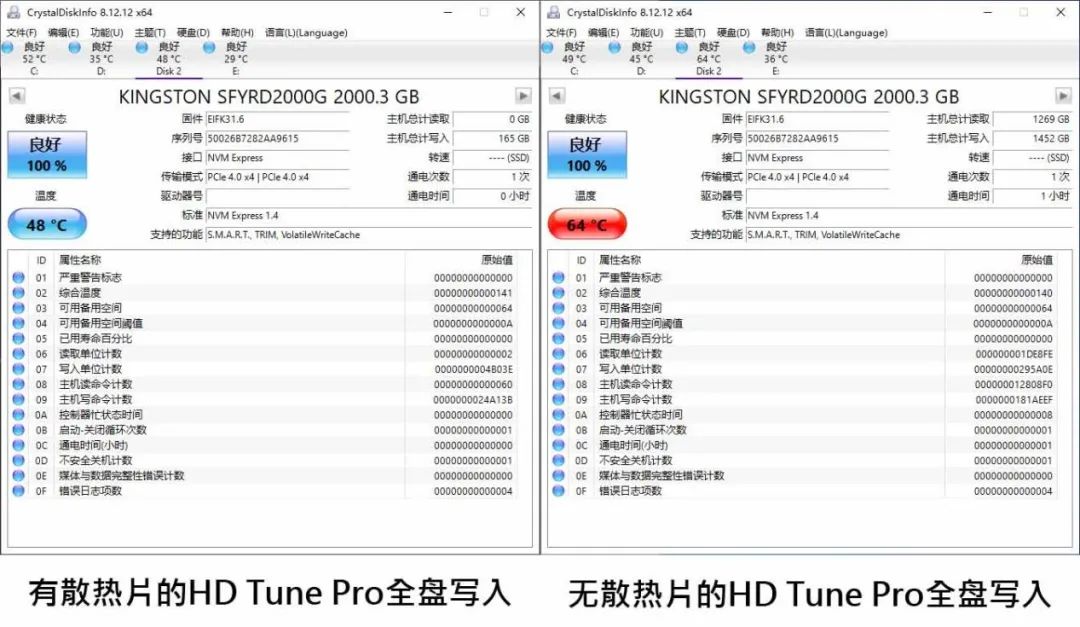Select Disk 2 64 °C tab, right window

(708, 59)
